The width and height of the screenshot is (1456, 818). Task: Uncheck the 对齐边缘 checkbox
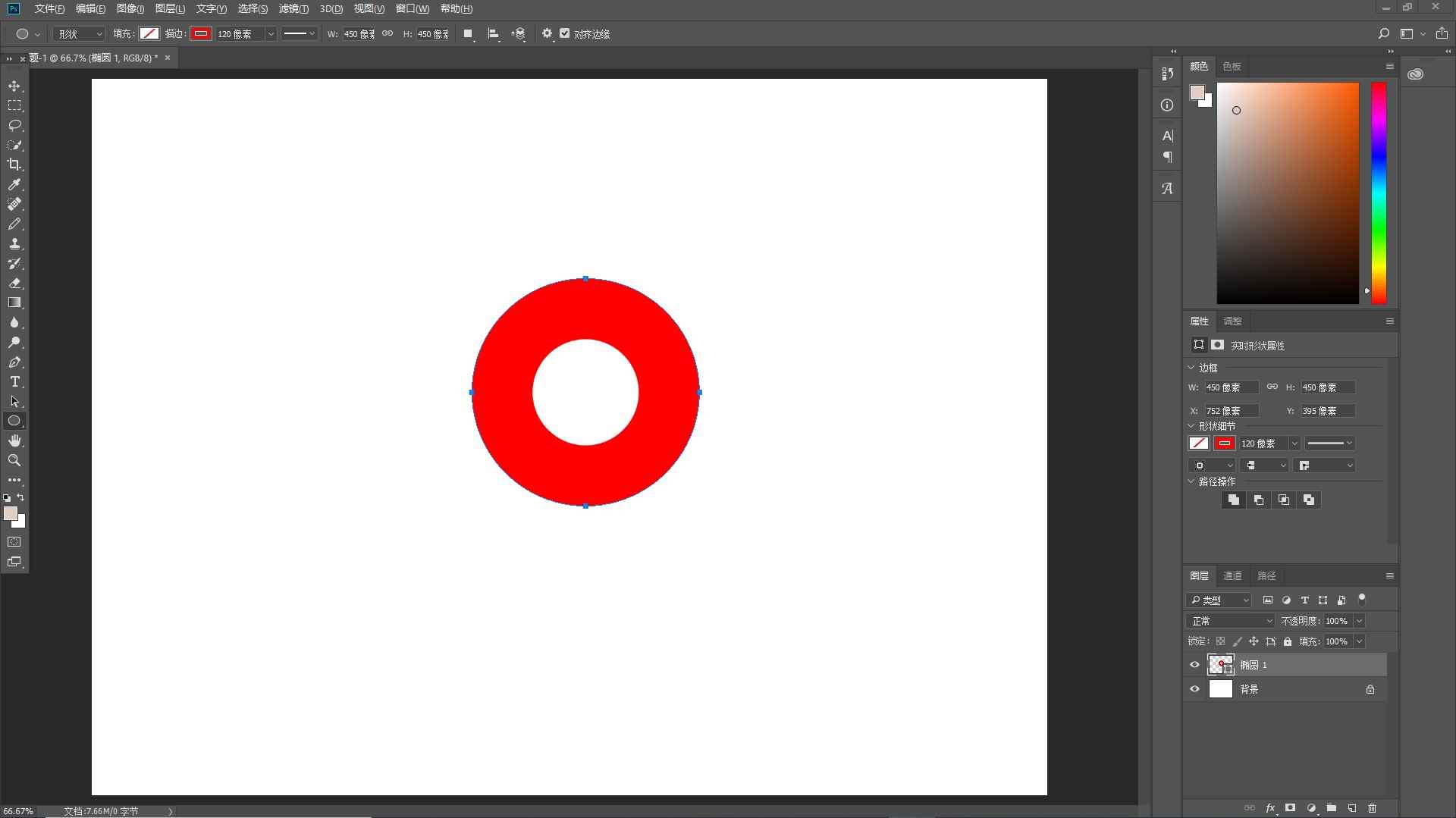coord(564,33)
